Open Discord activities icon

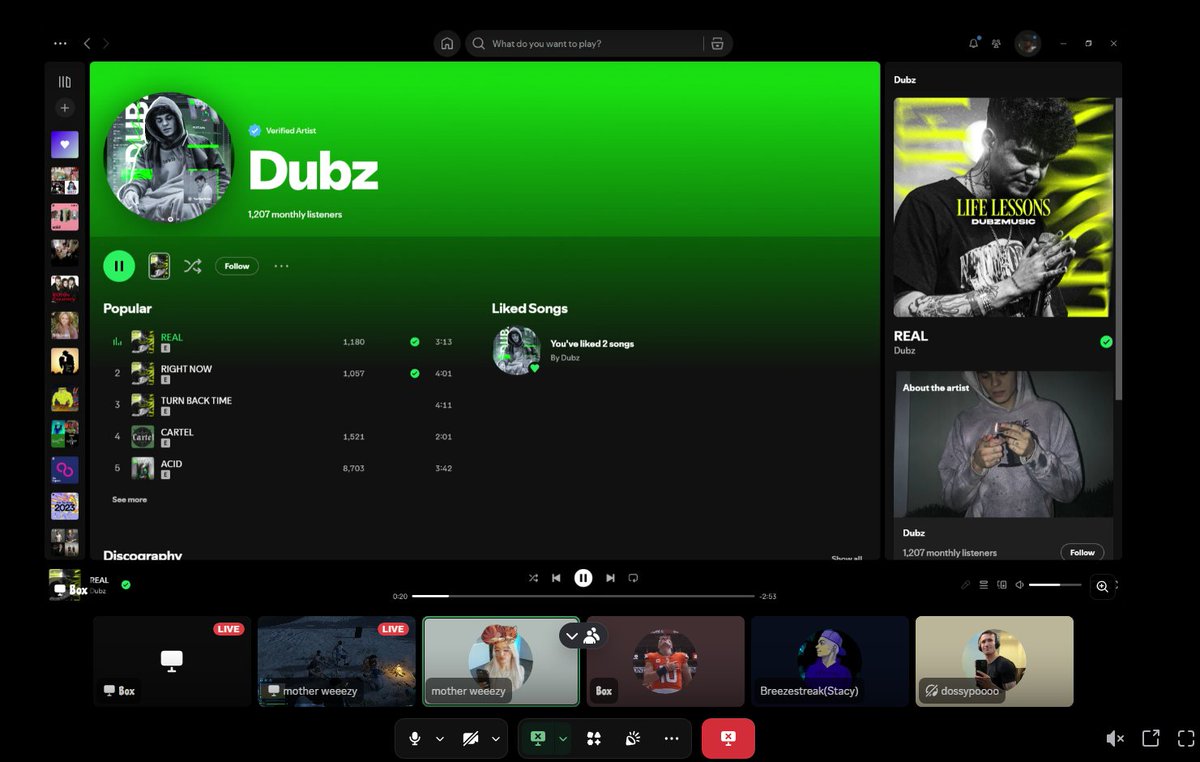click(594, 738)
